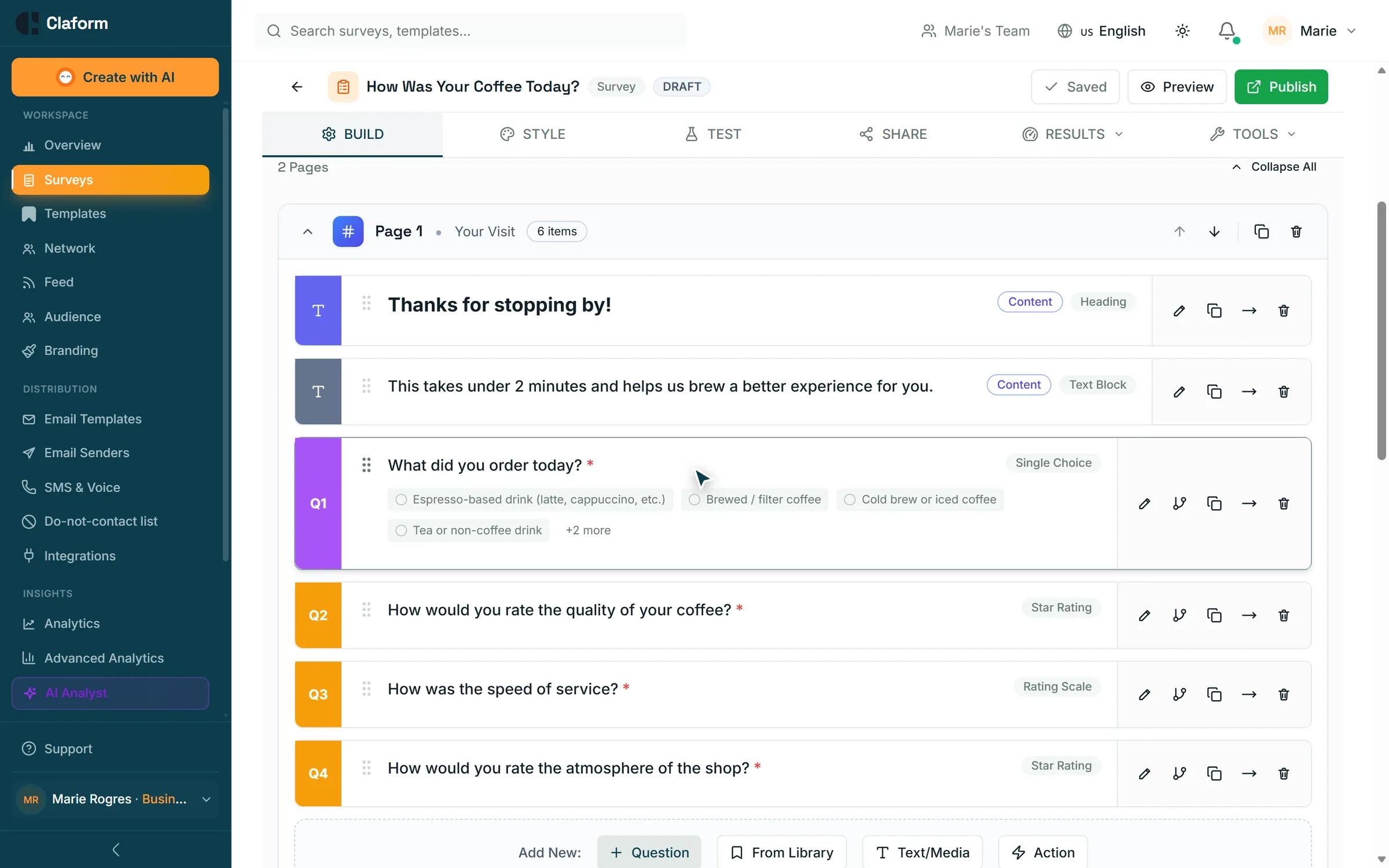Image resolution: width=1389 pixels, height=868 pixels.
Task: Open the notifications bell
Action: point(1227,31)
